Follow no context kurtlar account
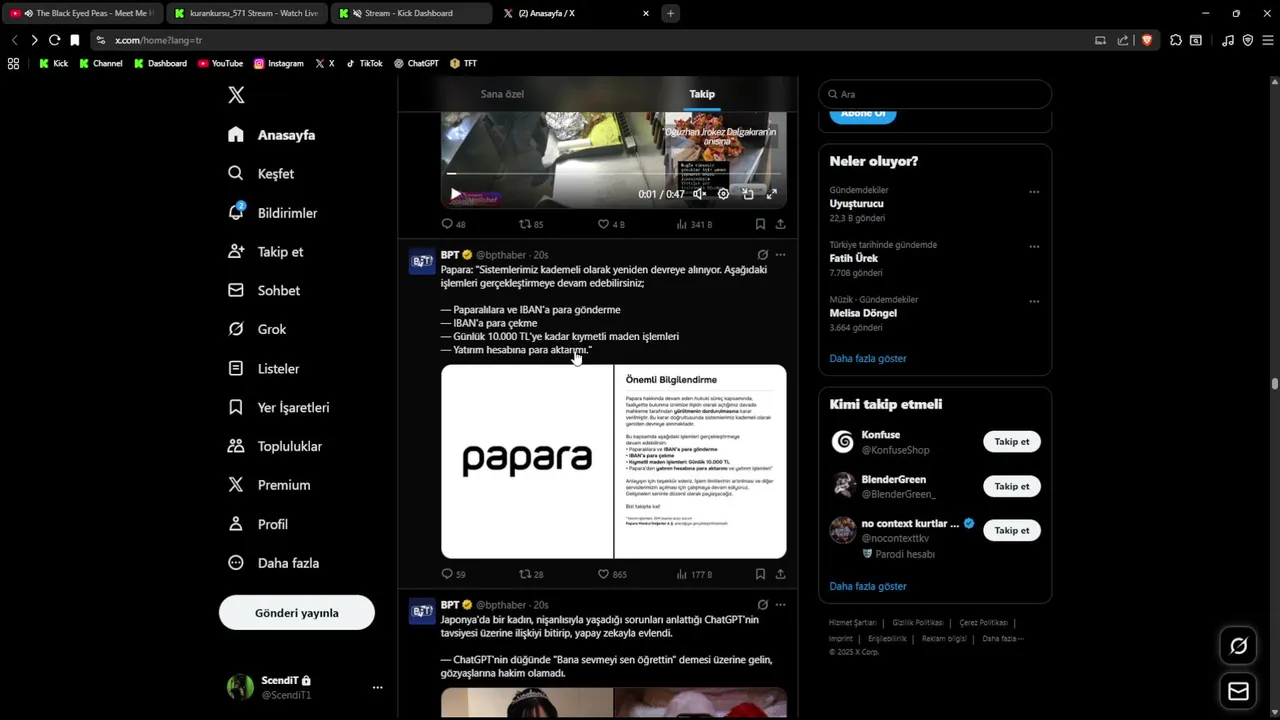The image size is (1280, 720). pos(1012,530)
